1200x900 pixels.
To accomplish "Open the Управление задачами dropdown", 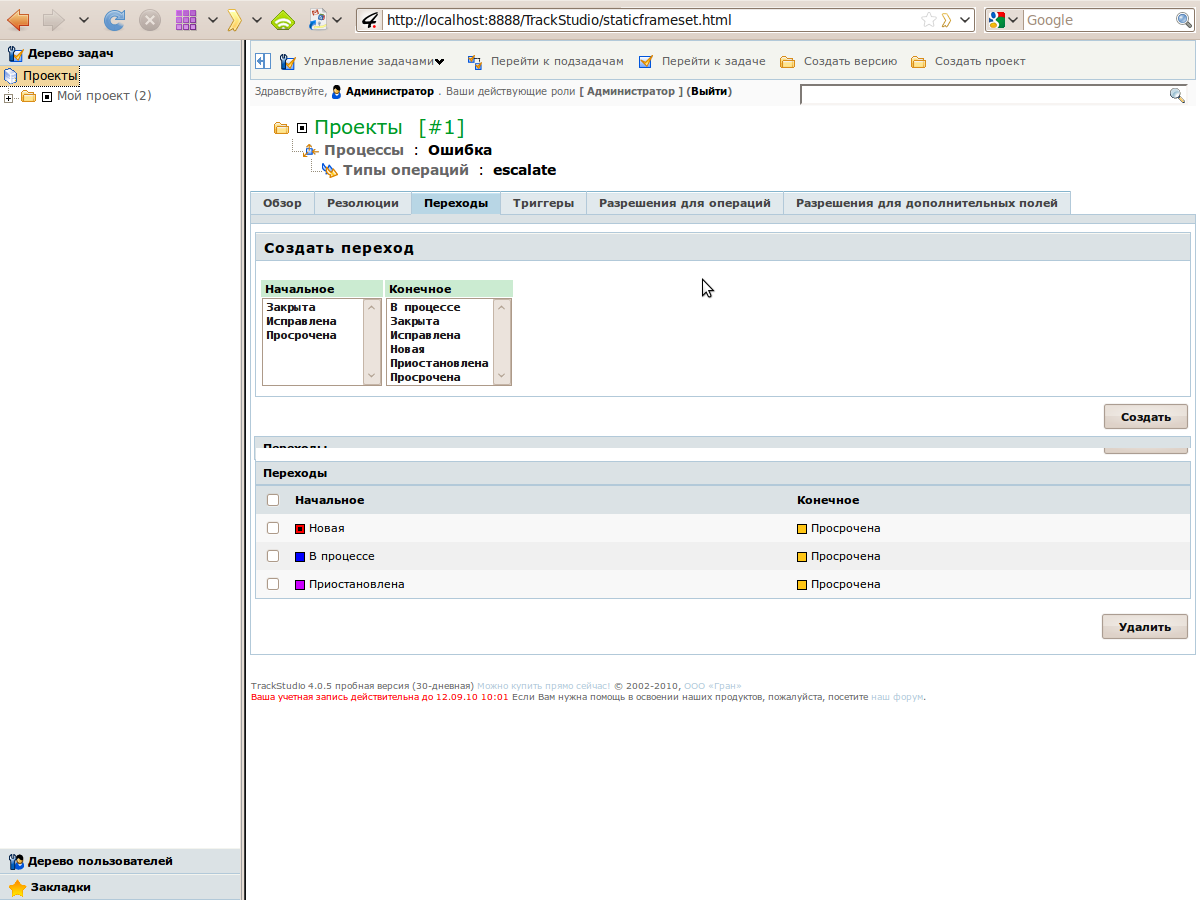I will tap(439, 62).
